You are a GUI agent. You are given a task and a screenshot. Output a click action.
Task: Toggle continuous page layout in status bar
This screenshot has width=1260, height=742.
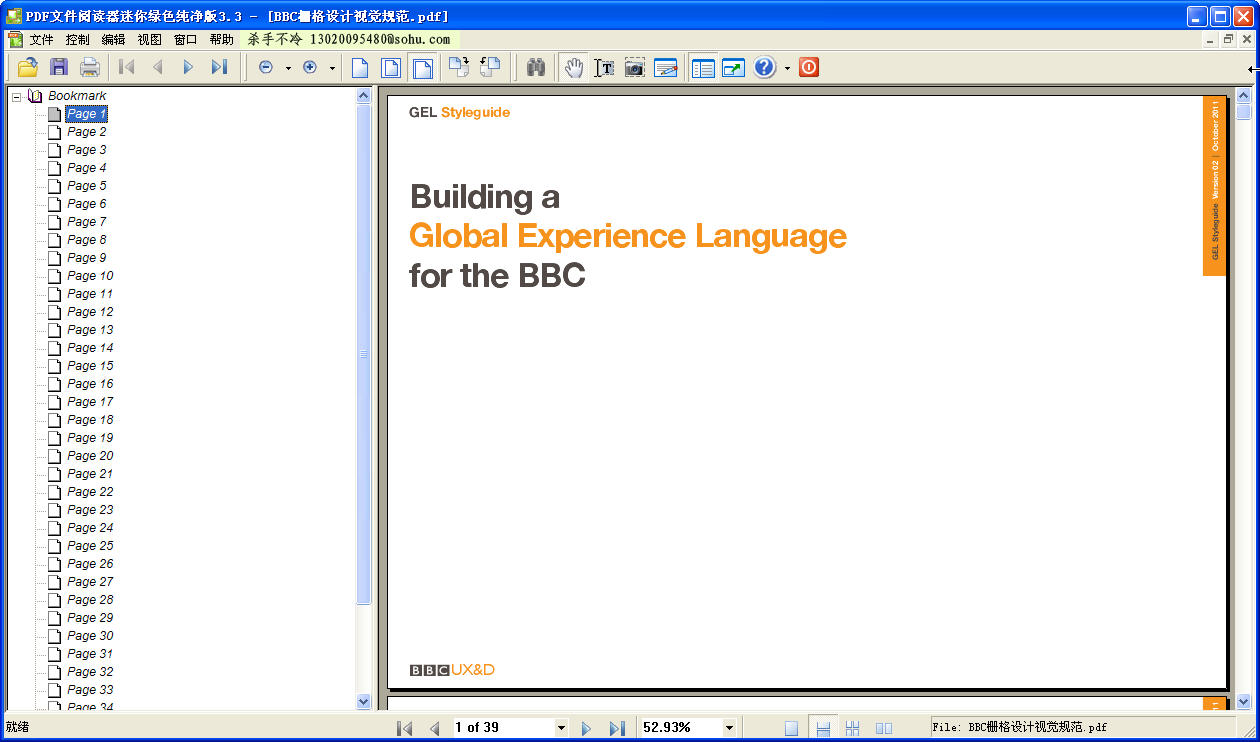click(823, 728)
